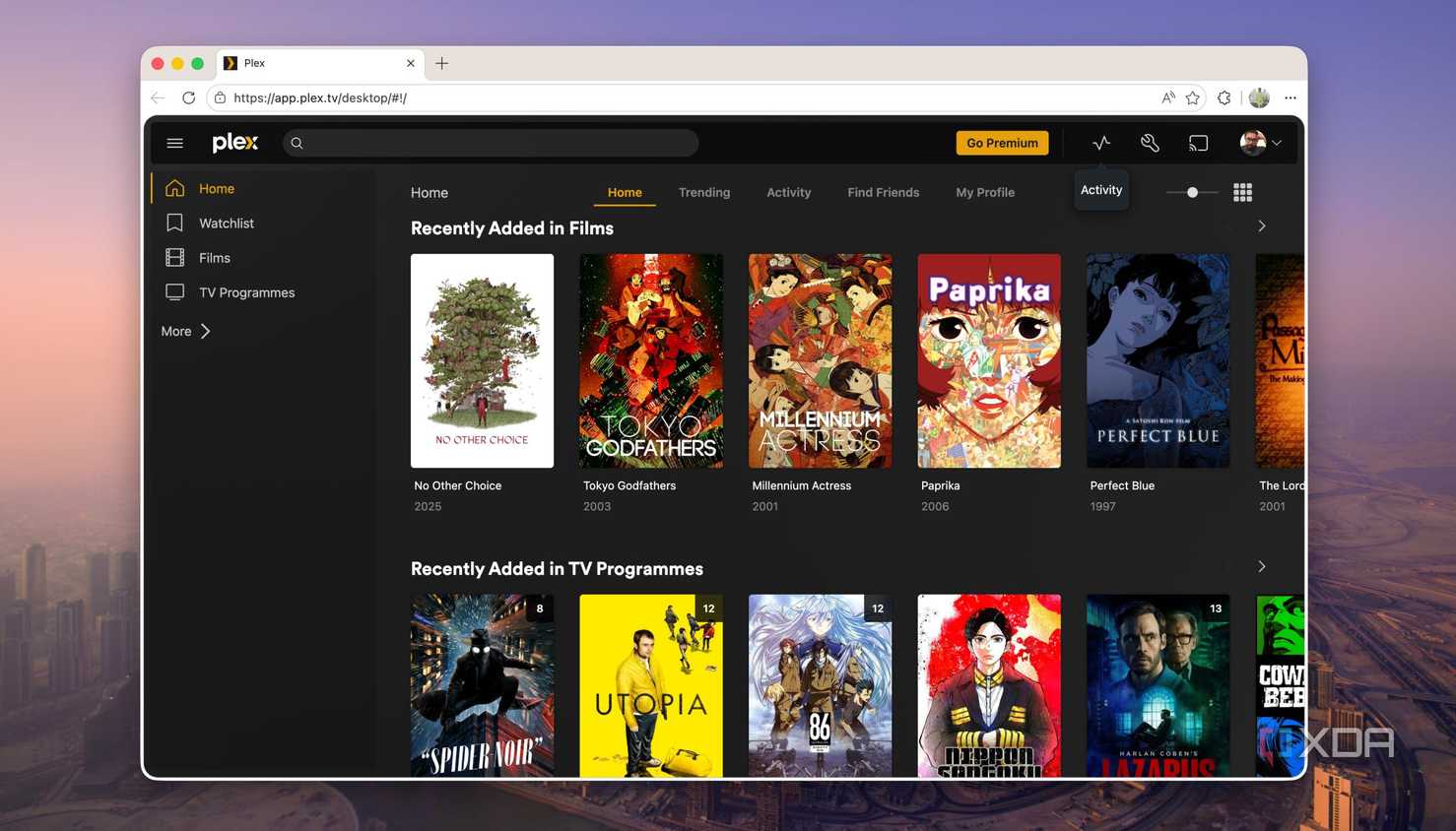The width and height of the screenshot is (1456, 831).
Task: Open the browser extensions puzzle icon
Action: pyautogui.click(x=1224, y=97)
